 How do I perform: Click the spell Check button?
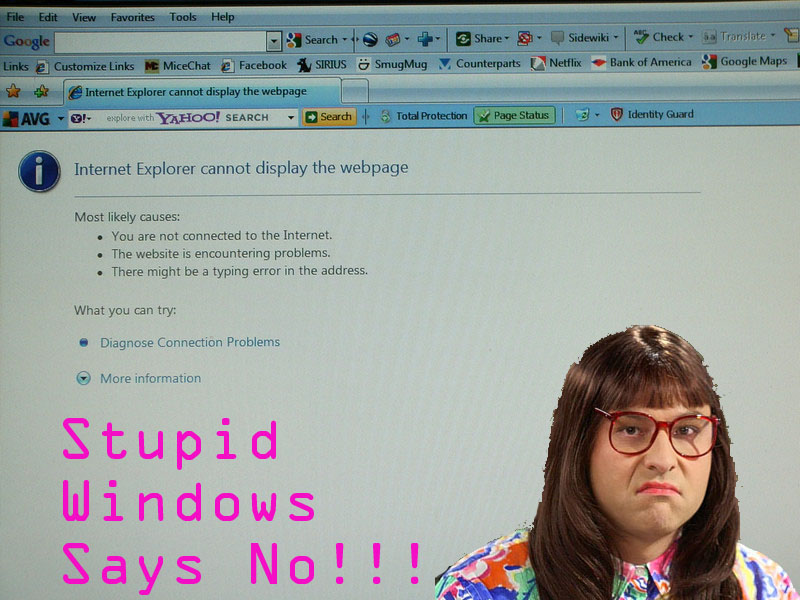[x=659, y=37]
